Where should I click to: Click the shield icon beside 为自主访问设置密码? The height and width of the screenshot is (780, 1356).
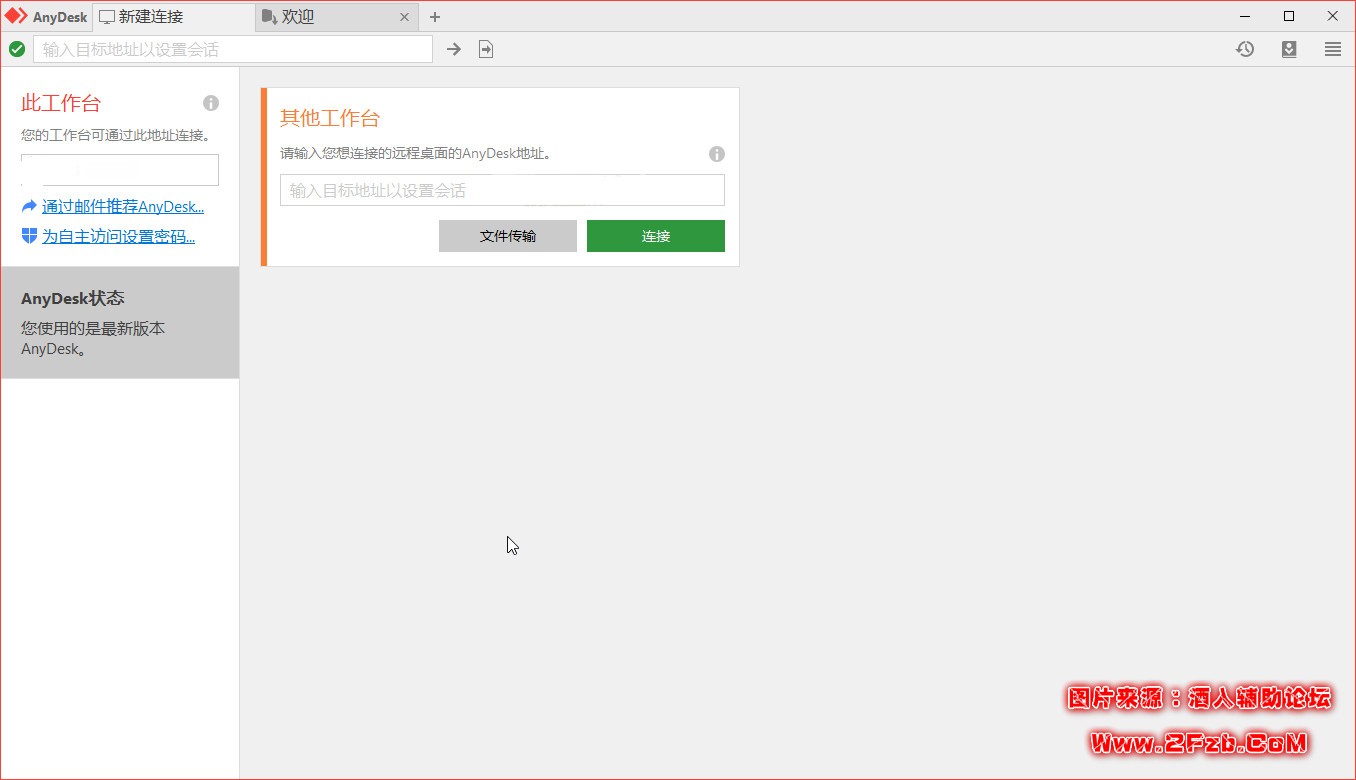29,236
